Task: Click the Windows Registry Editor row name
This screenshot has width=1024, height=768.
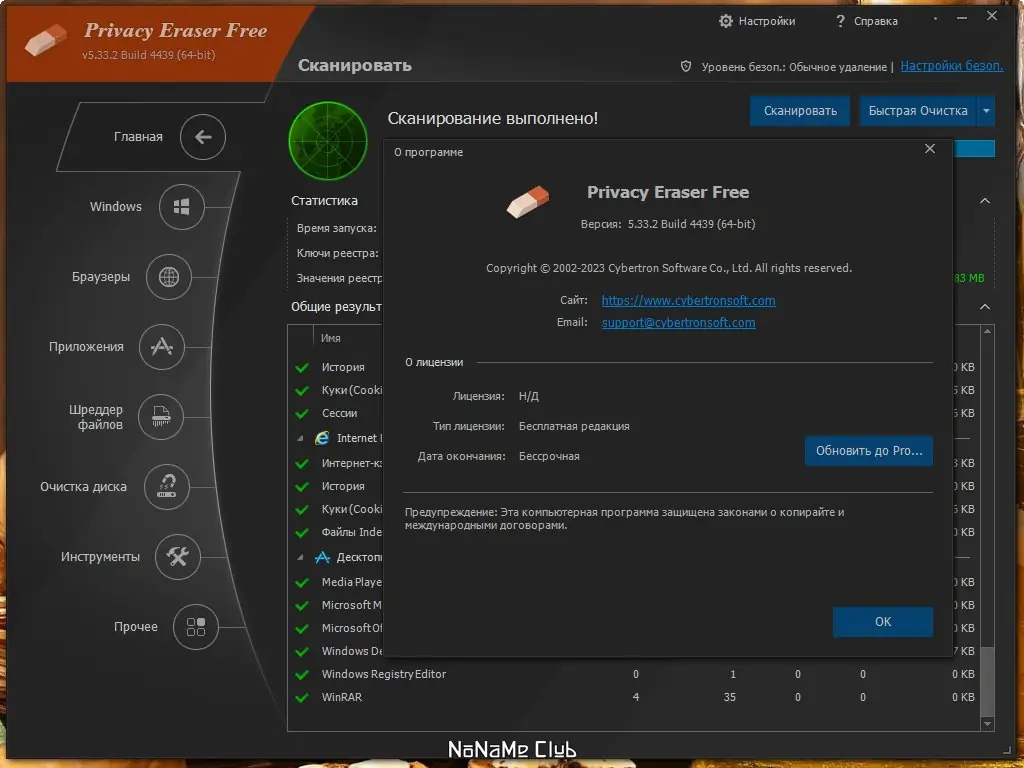Action: [383, 674]
